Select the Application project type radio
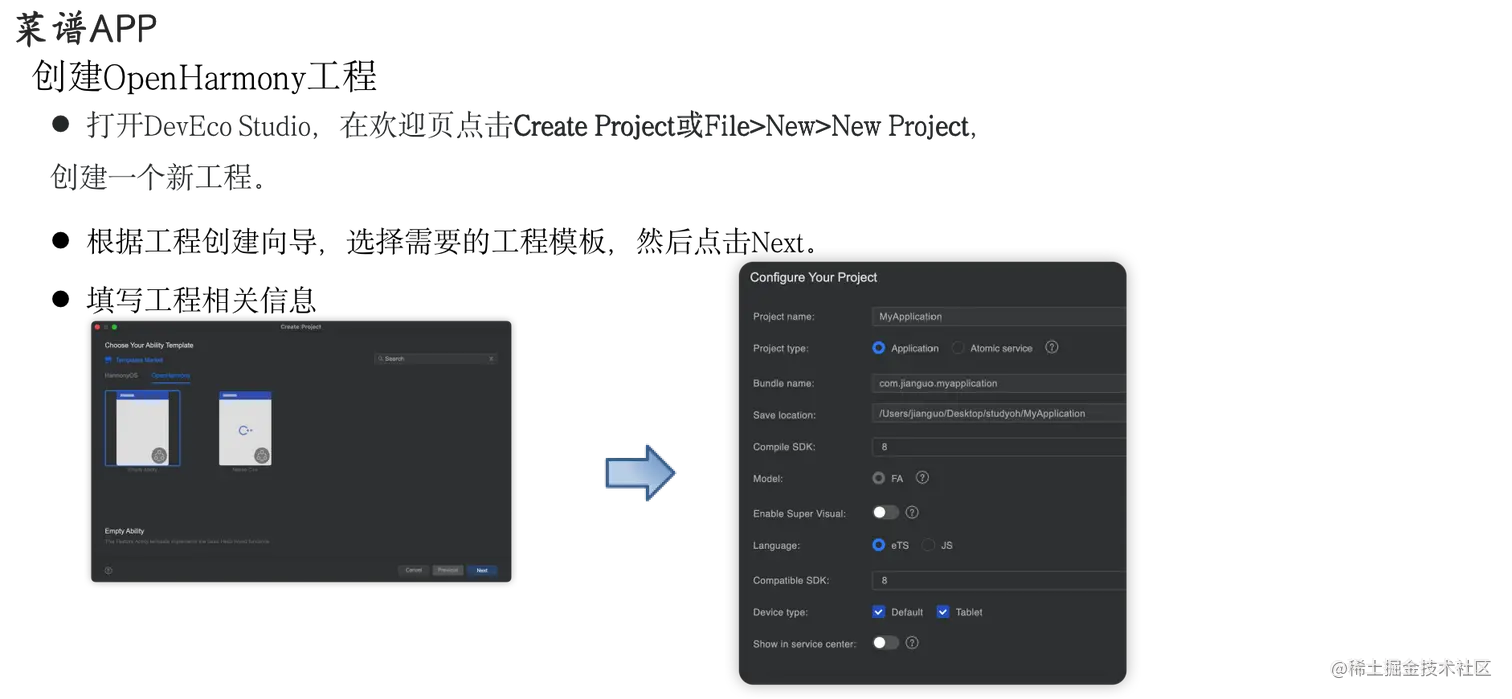Image resolution: width=1512 pixels, height=699 pixels. click(879, 348)
